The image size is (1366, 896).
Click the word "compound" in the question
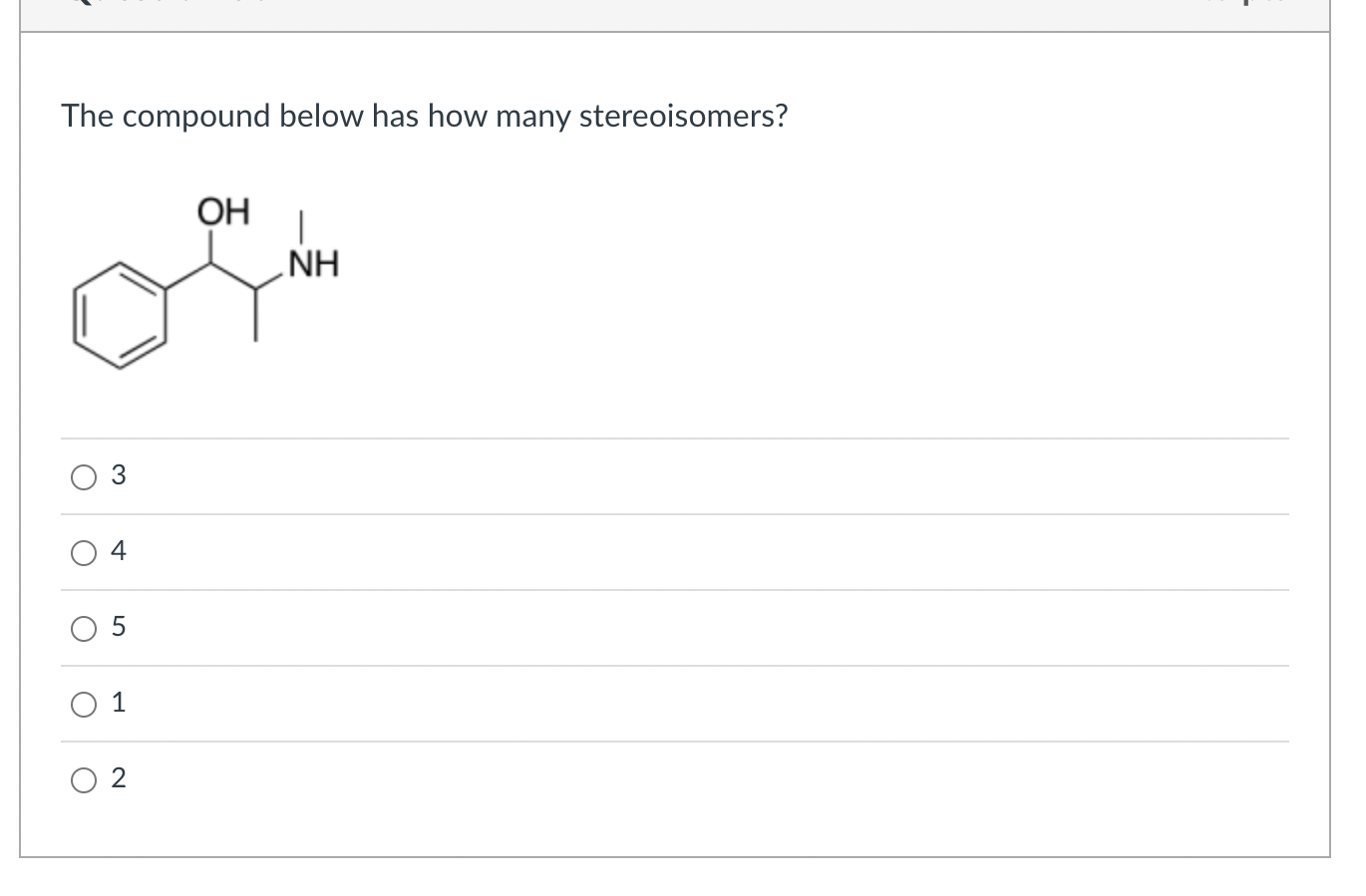(x=196, y=117)
